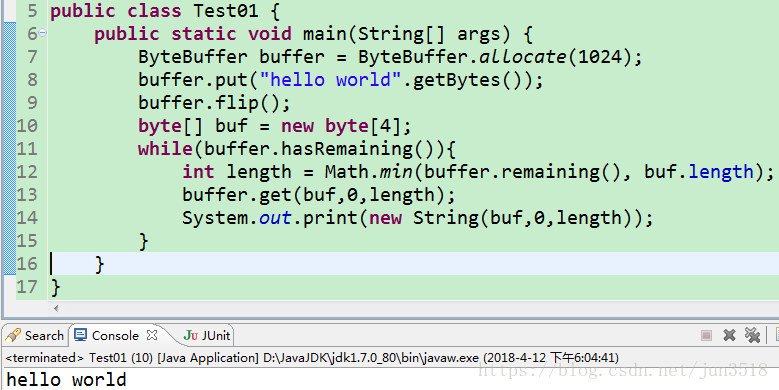Click line number 17 in the gutter
Viewport: 779px width, 390px height.
pos(27,287)
